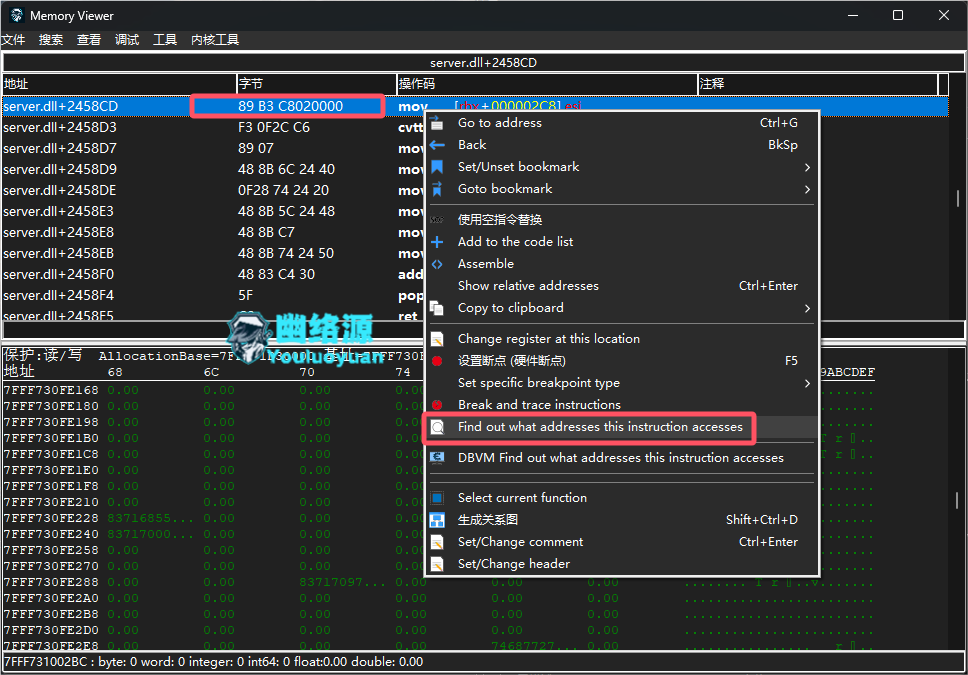This screenshot has height=675, width=968.
Task: Click the Select current function icon
Action: 437,498
